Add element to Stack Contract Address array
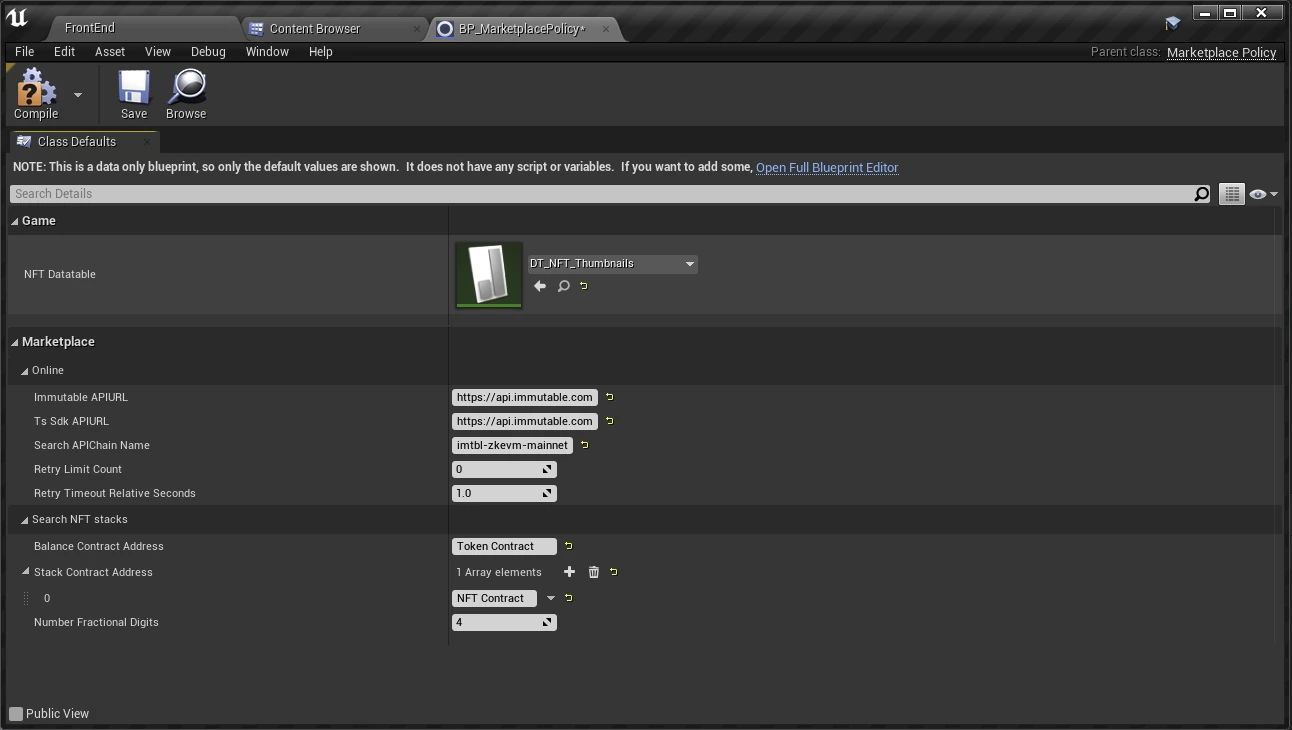Image resolution: width=1292 pixels, height=730 pixels. [x=569, y=572]
